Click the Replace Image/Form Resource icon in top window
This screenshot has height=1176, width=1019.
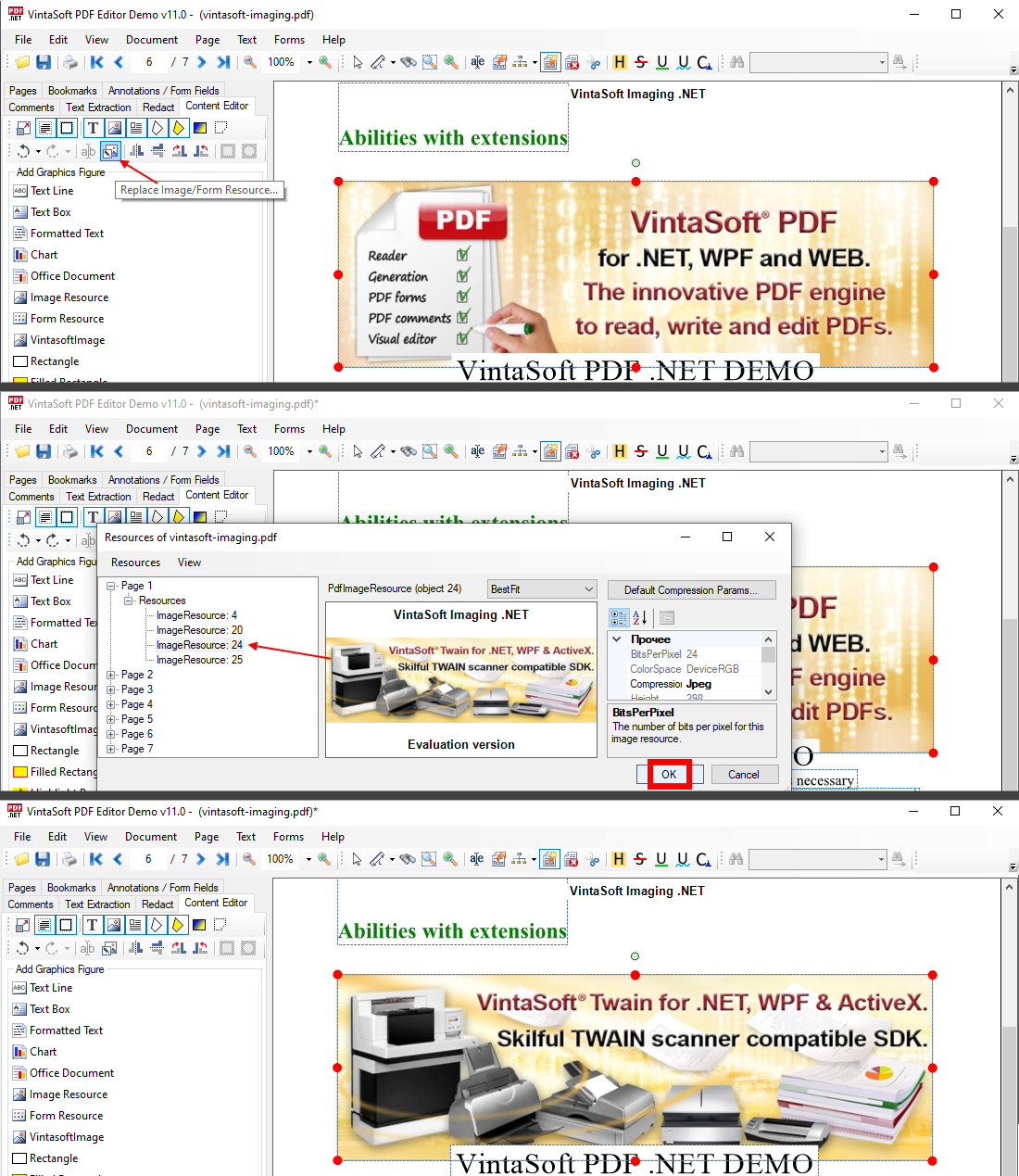click(110, 151)
